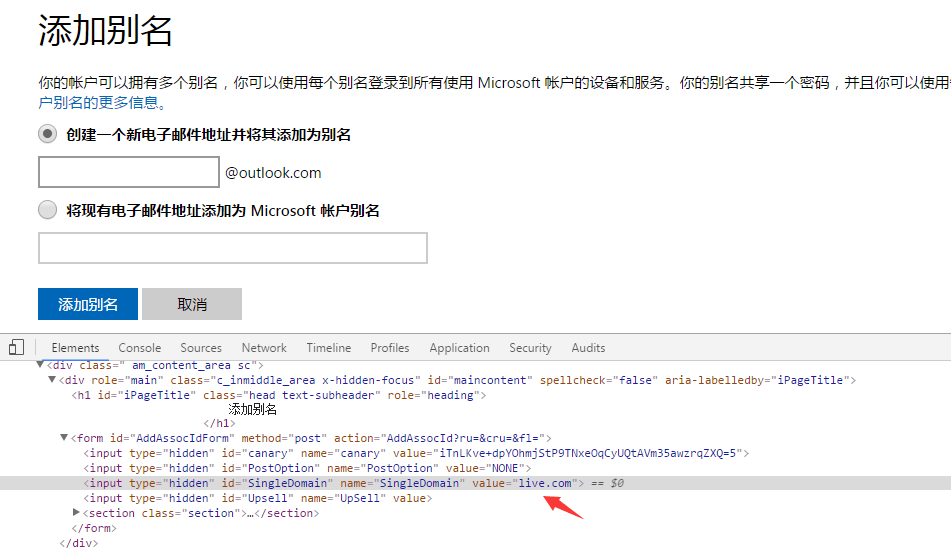
Task: Open the Timeline tab
Action: [329, 347]
